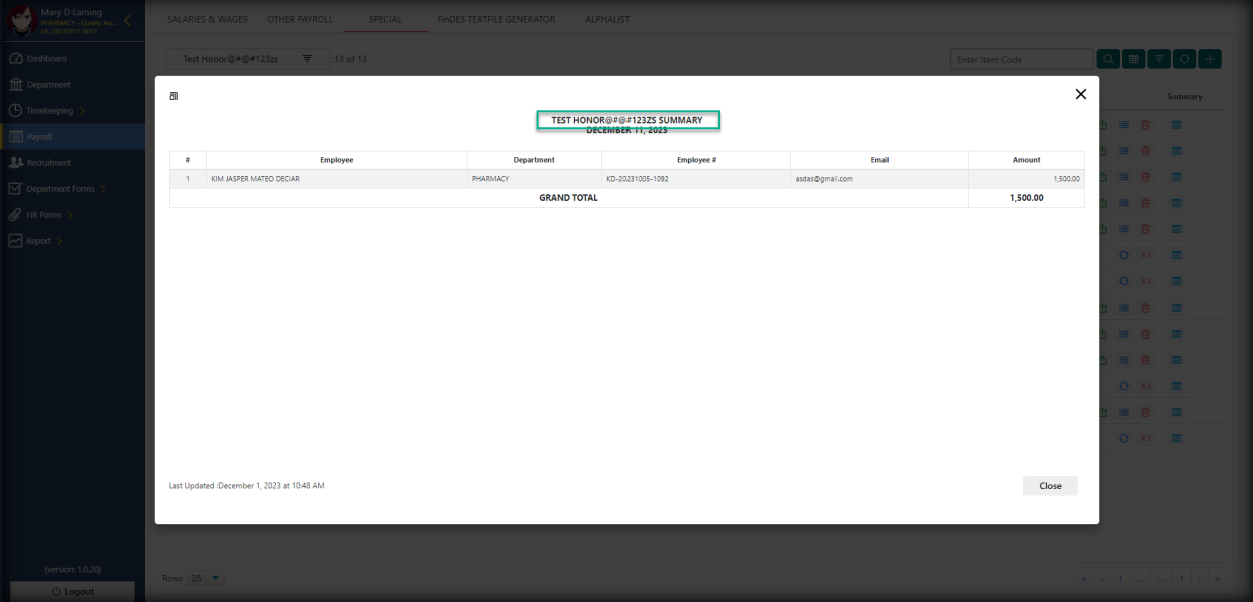
Task: Switch to FinDES Textfile Generator tab
Action: tap(495, 19)
